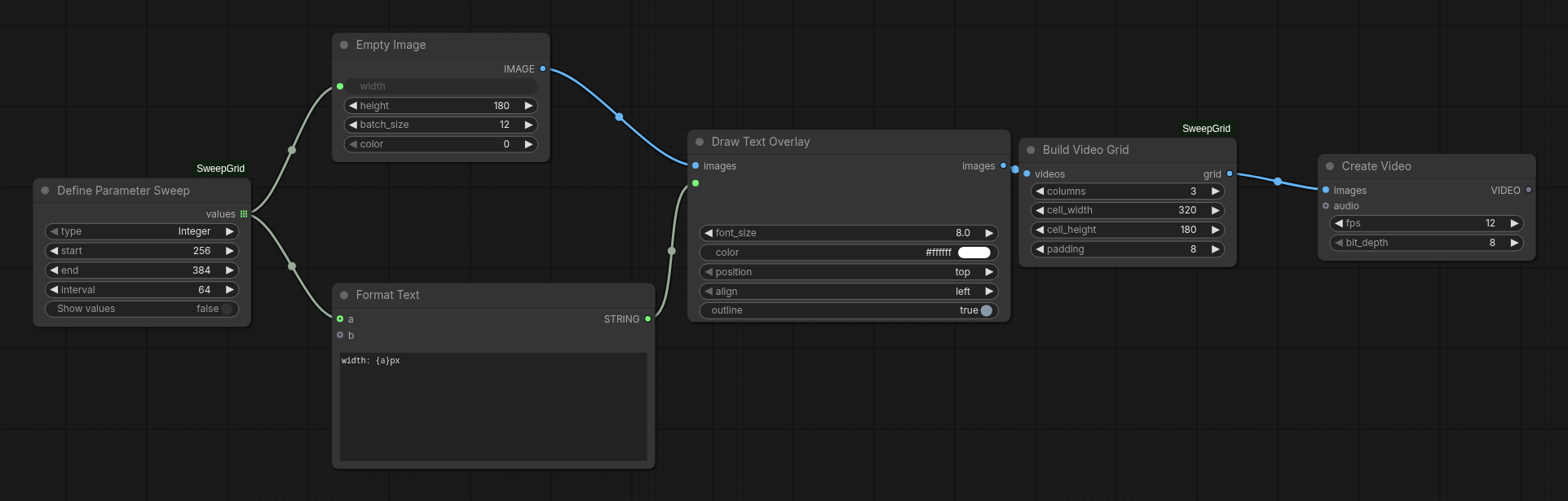Image resolution: width=1568 pixels, height=501 pixels.
Task: Click input socket a on Format Text
Action: coord(340,319)
